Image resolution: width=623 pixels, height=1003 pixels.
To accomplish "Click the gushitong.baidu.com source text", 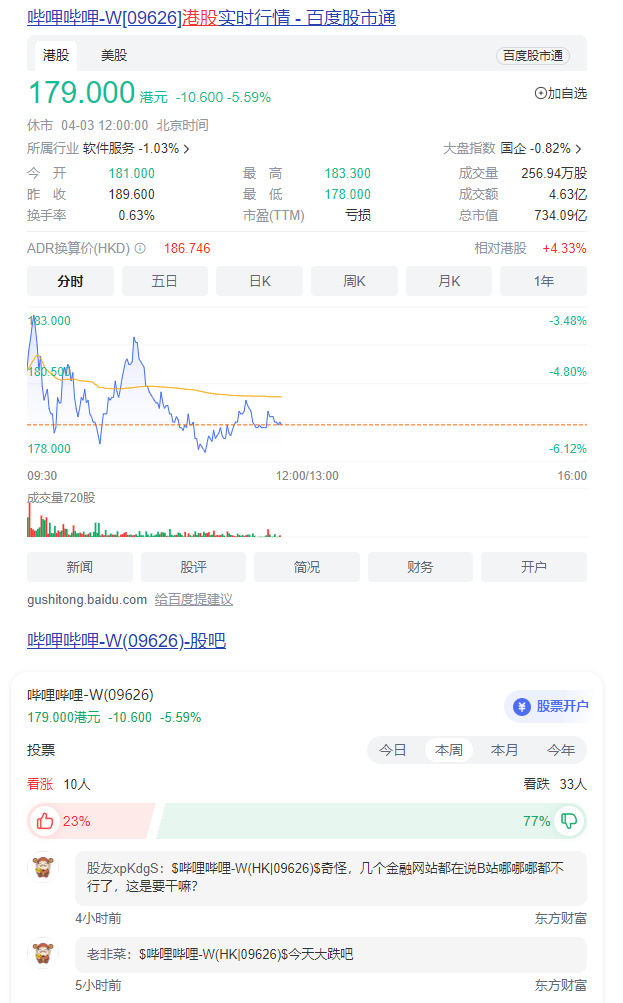I will 87,600.
